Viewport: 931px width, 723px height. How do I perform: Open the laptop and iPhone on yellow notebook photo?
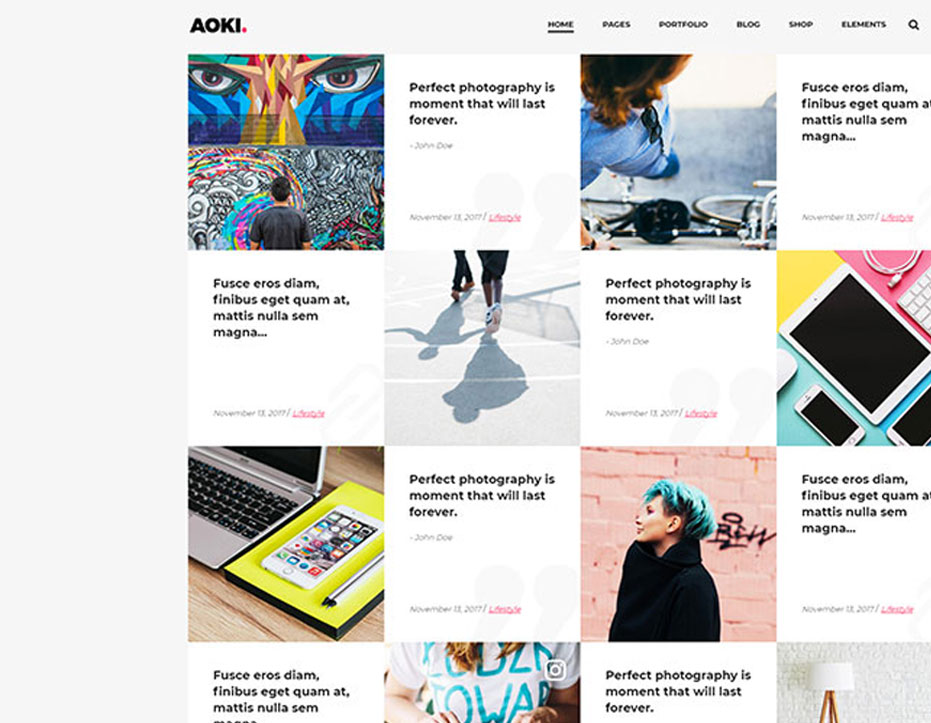pos(286,544)
